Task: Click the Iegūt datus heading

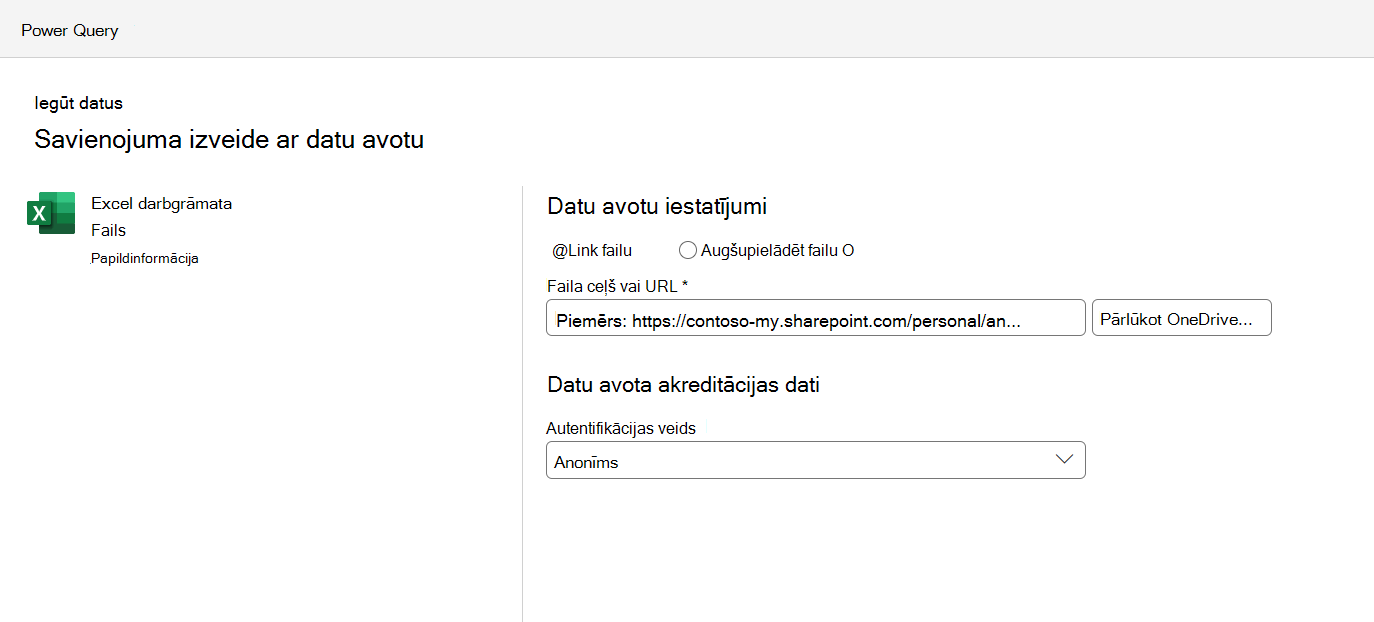Action: 78,102
